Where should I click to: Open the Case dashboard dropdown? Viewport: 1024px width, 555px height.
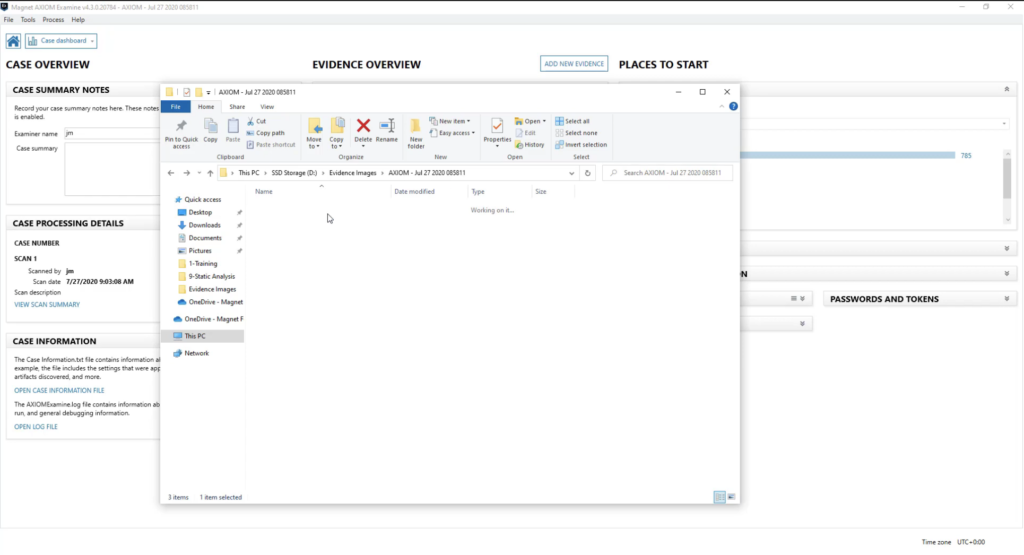[61, 41]
